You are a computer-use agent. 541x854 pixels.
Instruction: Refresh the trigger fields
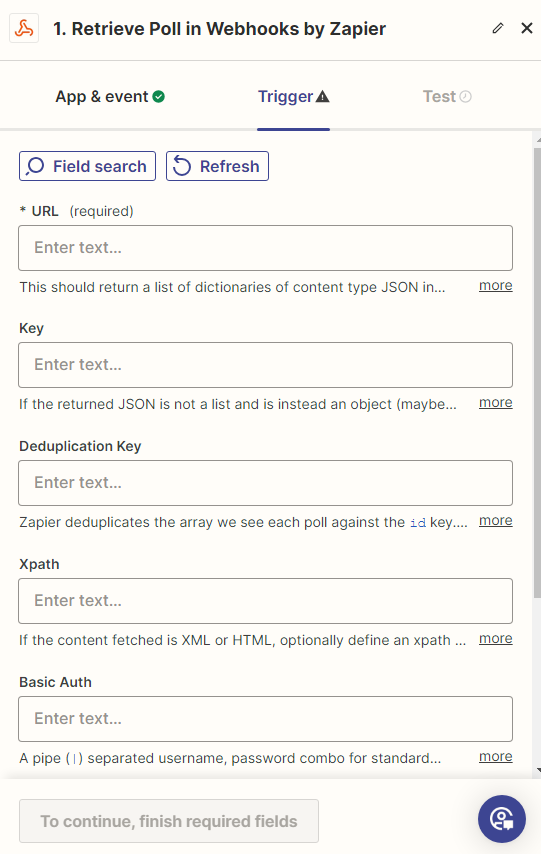217,166
